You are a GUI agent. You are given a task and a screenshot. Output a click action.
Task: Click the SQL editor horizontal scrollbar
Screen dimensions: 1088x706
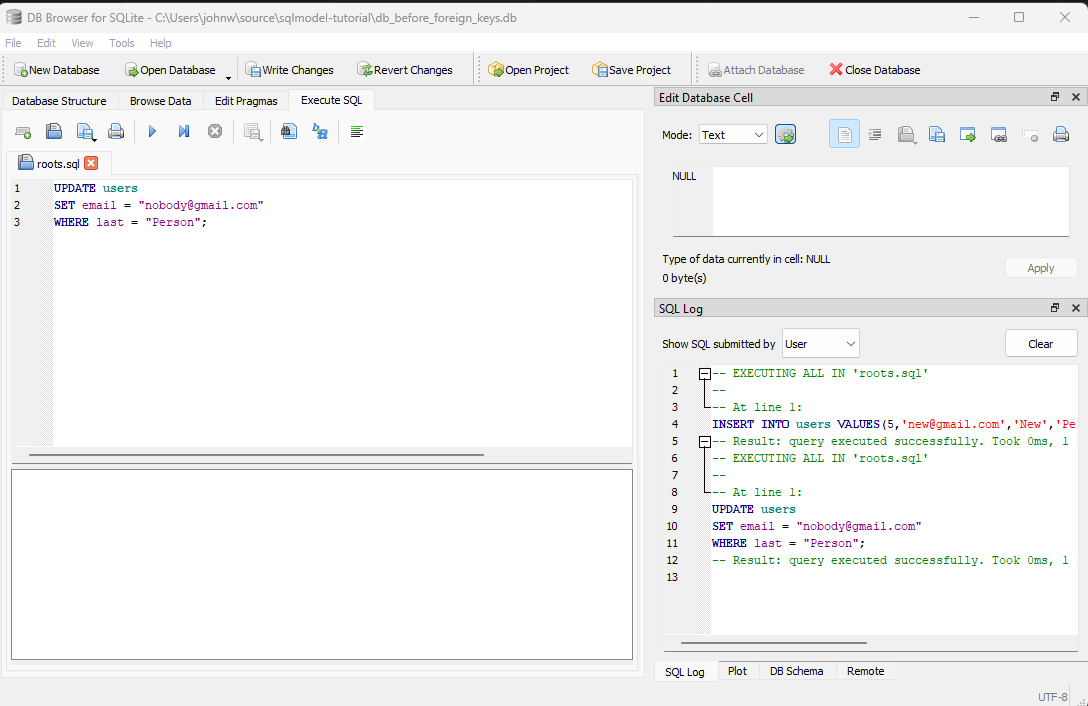point(256,455)
